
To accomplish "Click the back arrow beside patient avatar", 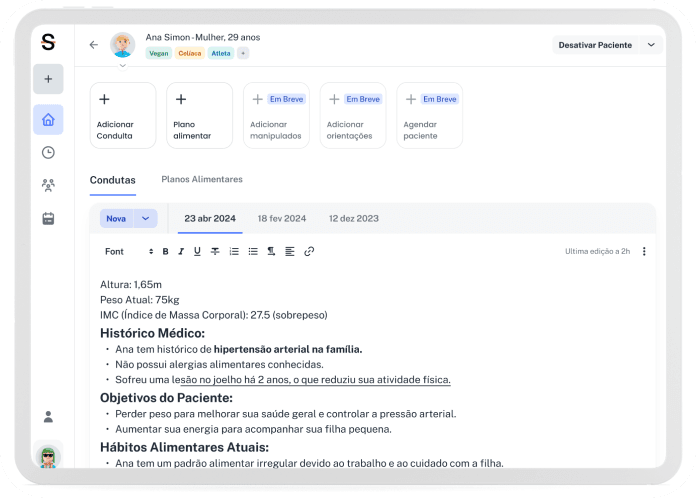I will pyautogui.click(x=94, y=45).
